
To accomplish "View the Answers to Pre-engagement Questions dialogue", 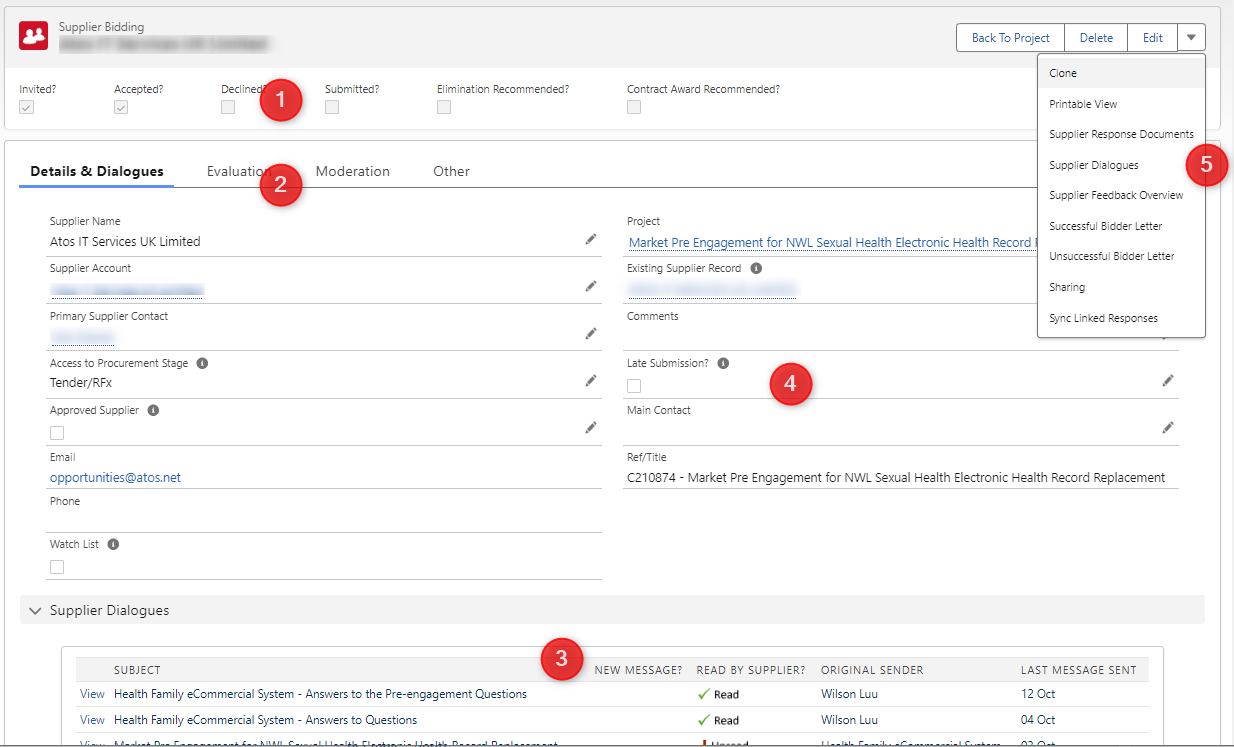I will (x=92, y=694).
